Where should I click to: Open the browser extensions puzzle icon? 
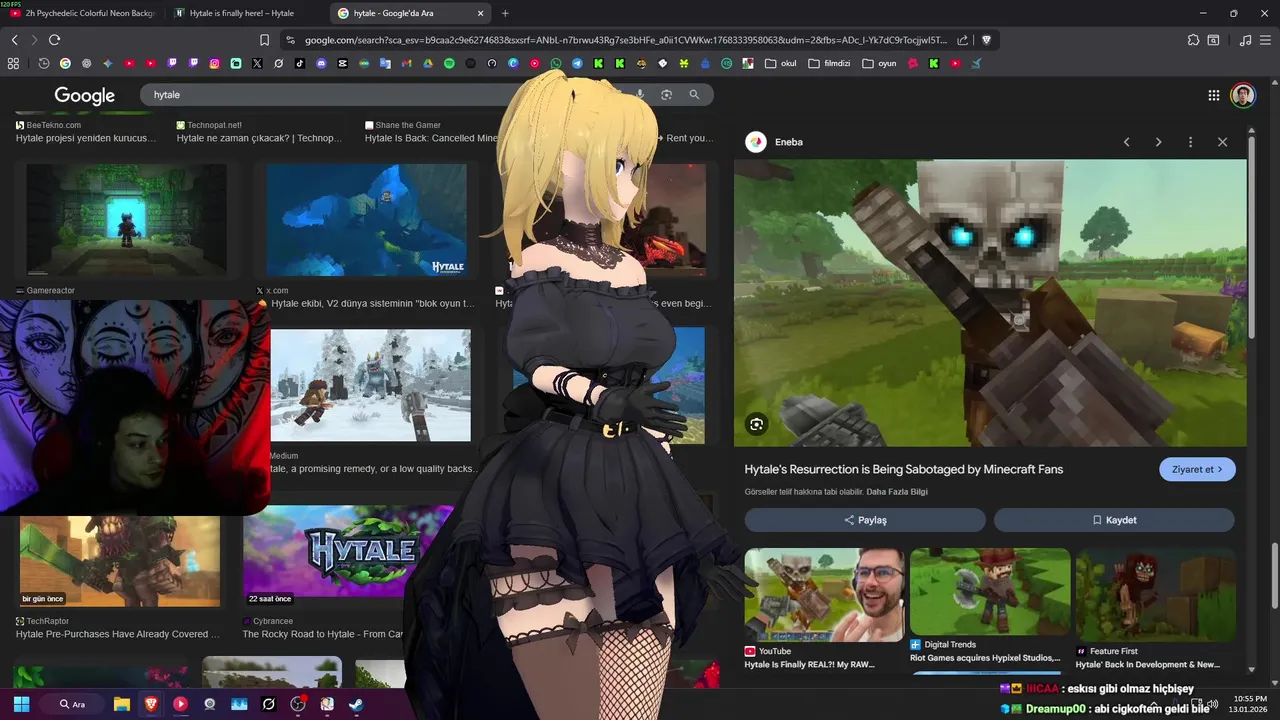pos(1193,40)
